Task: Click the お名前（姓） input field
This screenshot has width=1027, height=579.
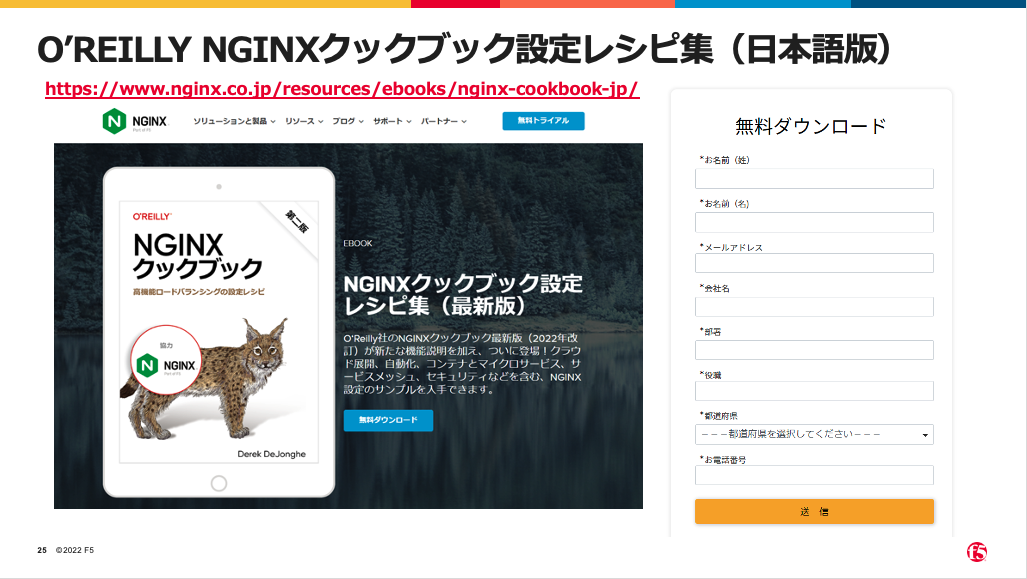Action: 814,178
